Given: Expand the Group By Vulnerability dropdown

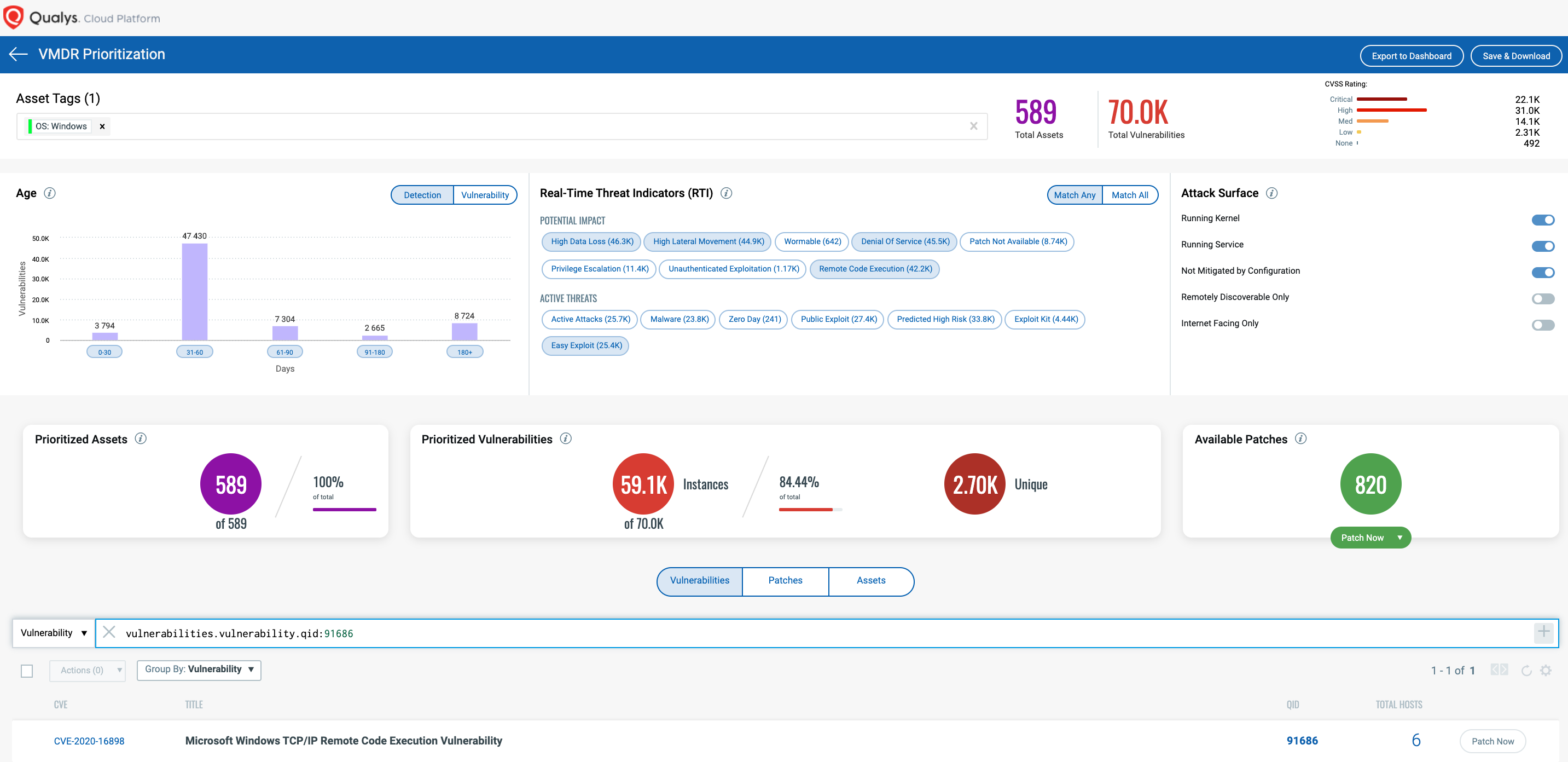Looking at the screenshot, I should click(x=199, y=669).
